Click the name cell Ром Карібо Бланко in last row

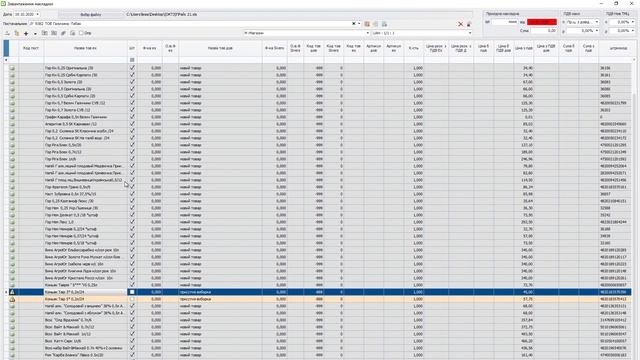pos(85,355)
